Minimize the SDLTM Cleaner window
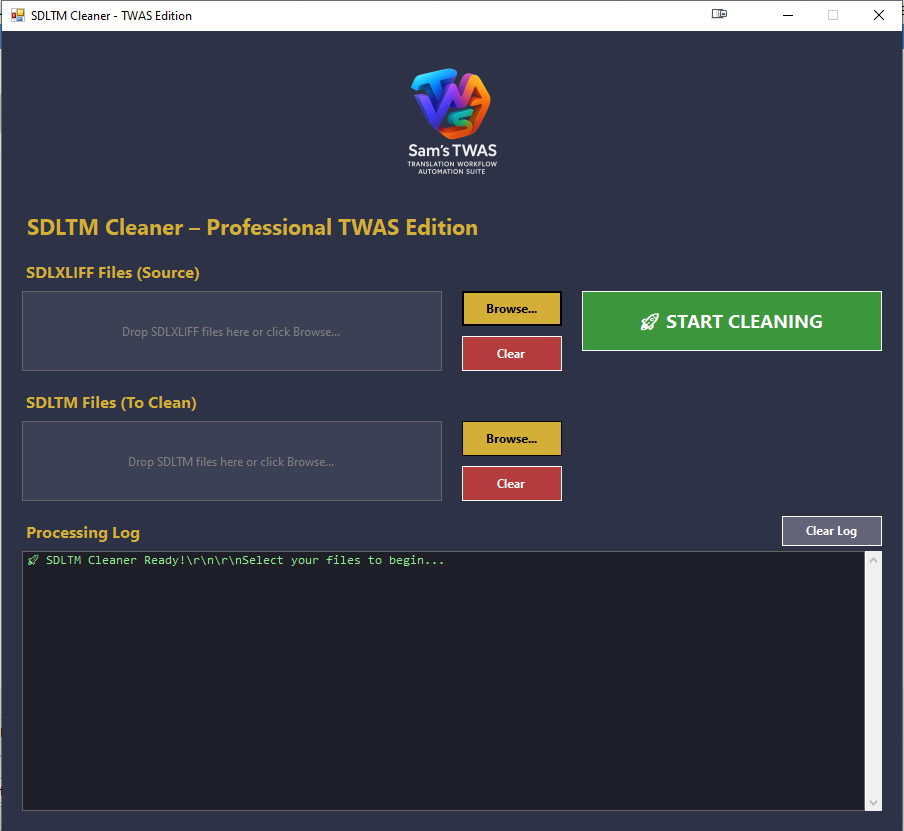Screen dimensions: 904x831 click(788, 16)
